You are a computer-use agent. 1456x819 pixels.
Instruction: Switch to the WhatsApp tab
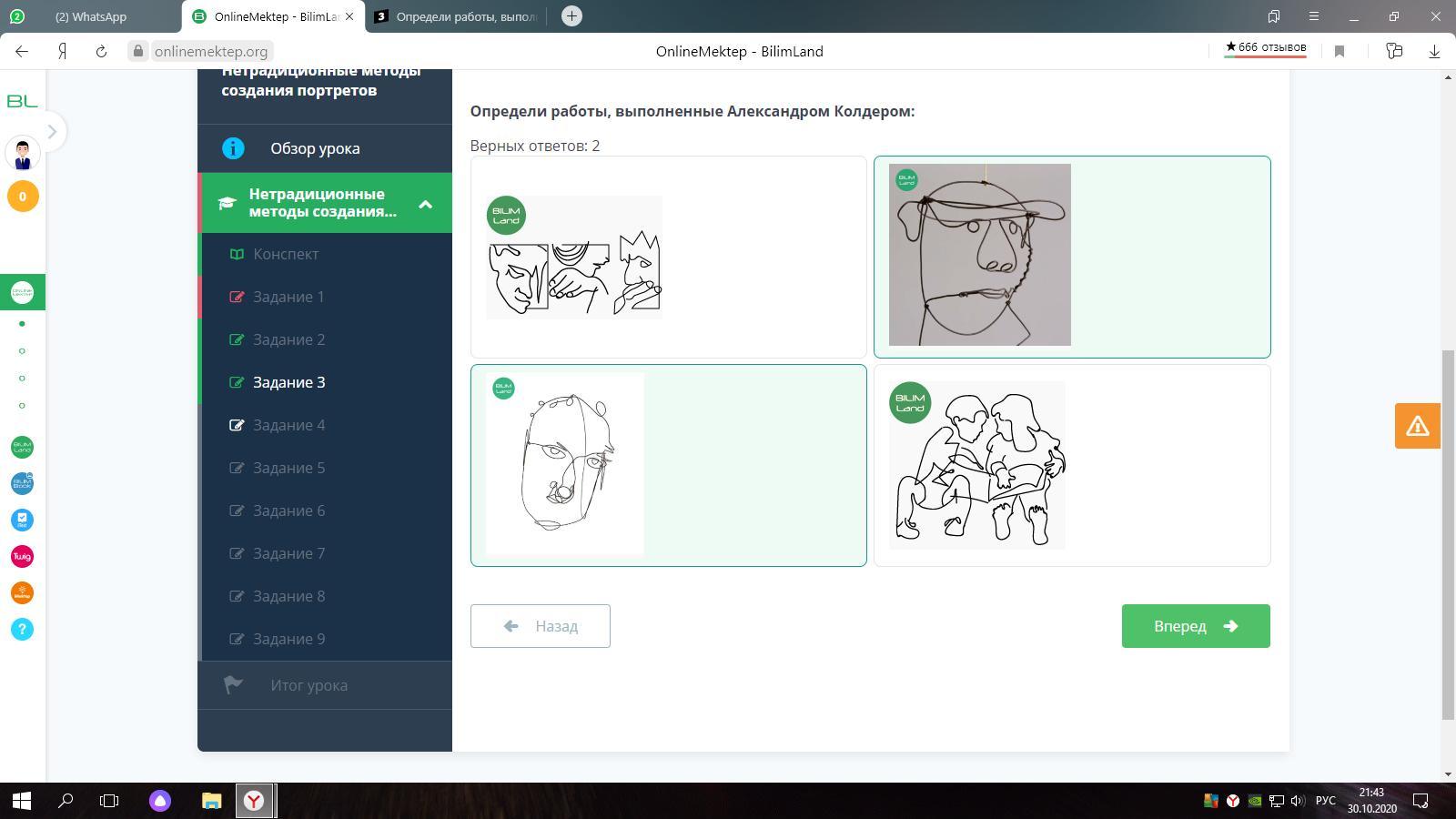point(91,16)
